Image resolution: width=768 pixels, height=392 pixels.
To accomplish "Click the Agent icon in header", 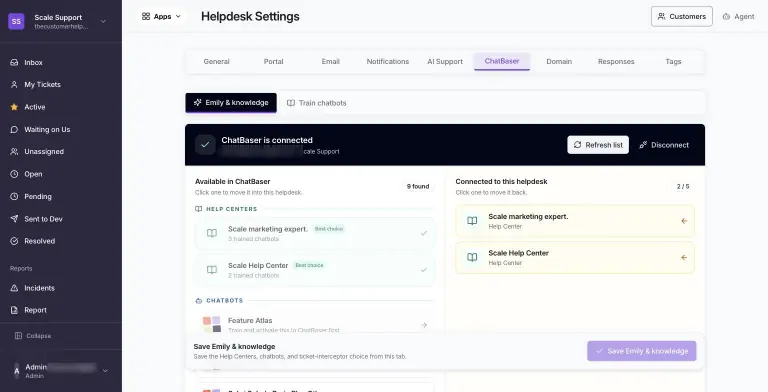I will tap(726, 16).
